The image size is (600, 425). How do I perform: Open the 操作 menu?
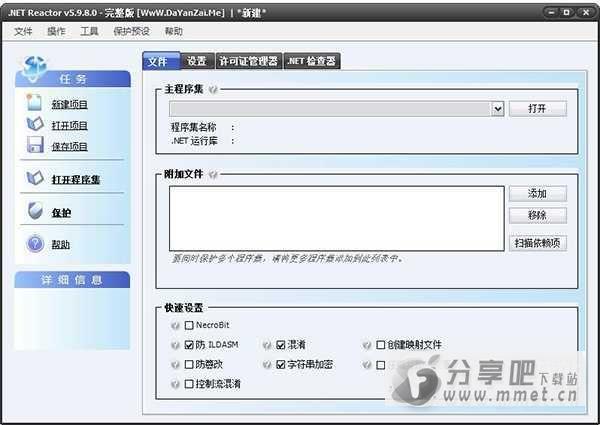point(56,31)
